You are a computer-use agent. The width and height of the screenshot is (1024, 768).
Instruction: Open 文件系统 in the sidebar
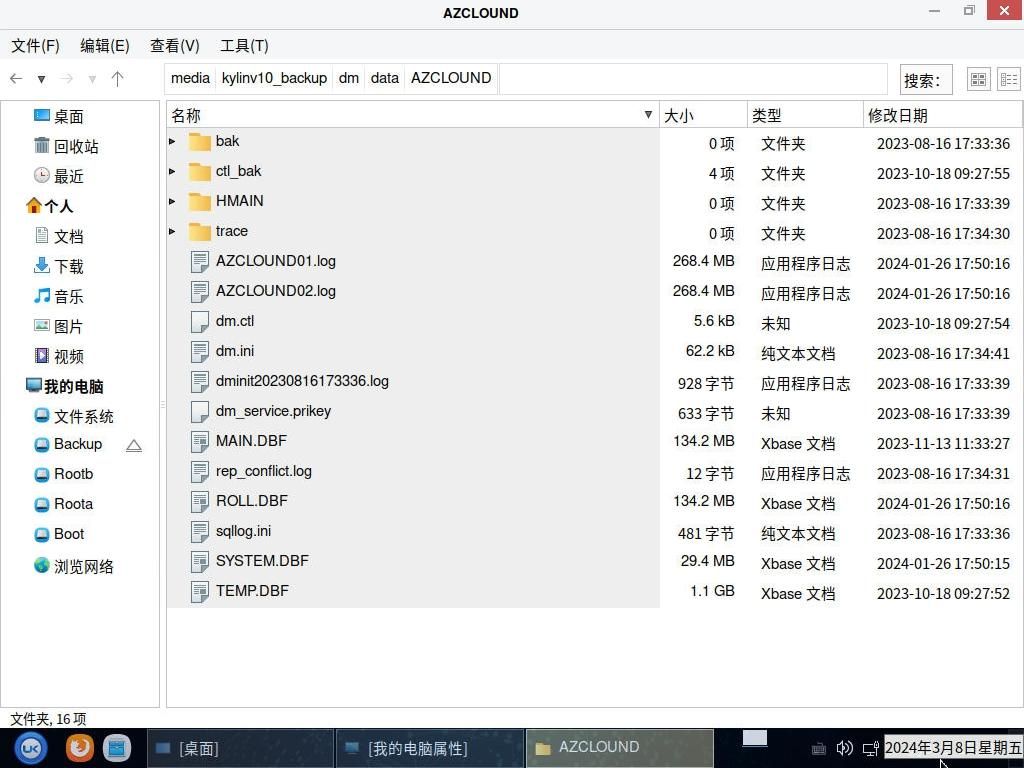click(74, 417)
